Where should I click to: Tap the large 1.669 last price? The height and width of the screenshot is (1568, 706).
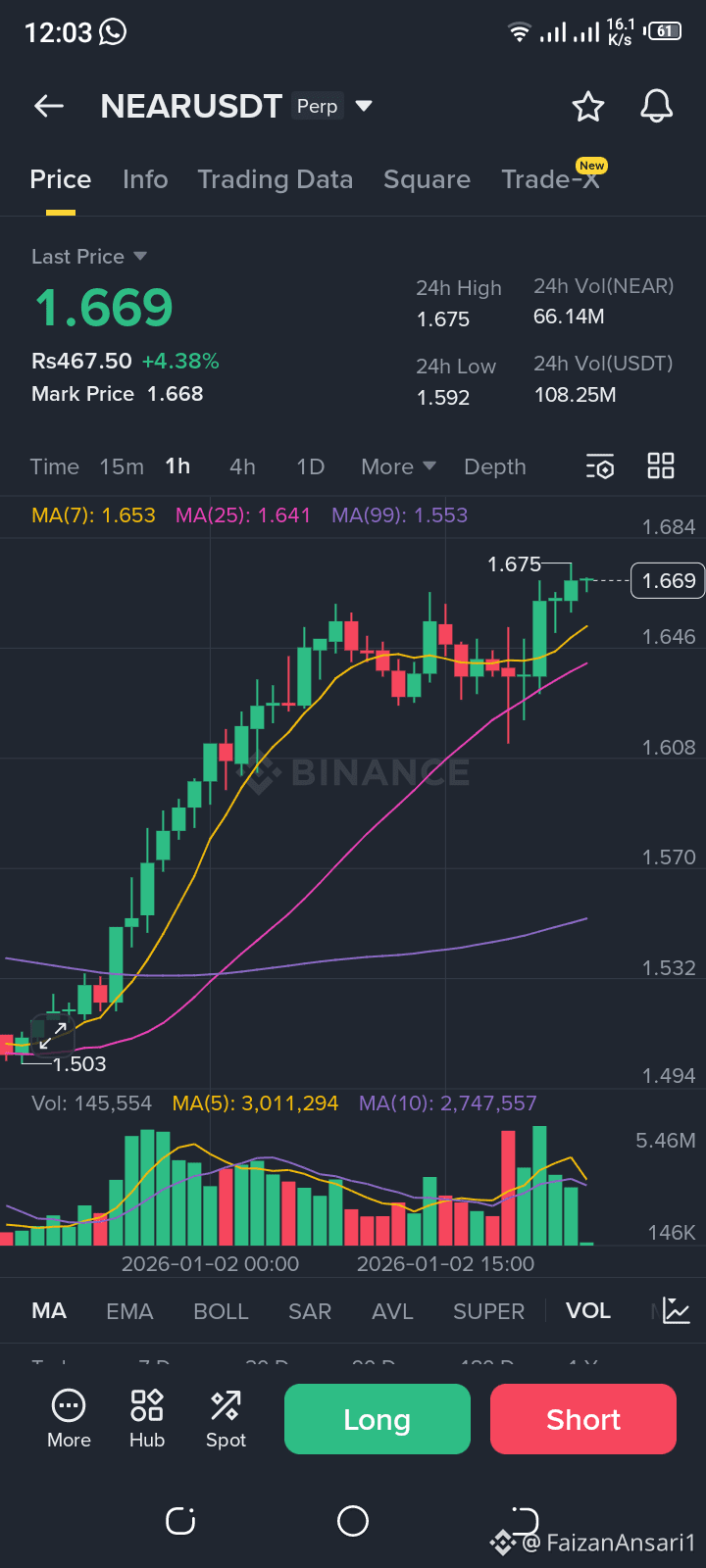point(104,308)
